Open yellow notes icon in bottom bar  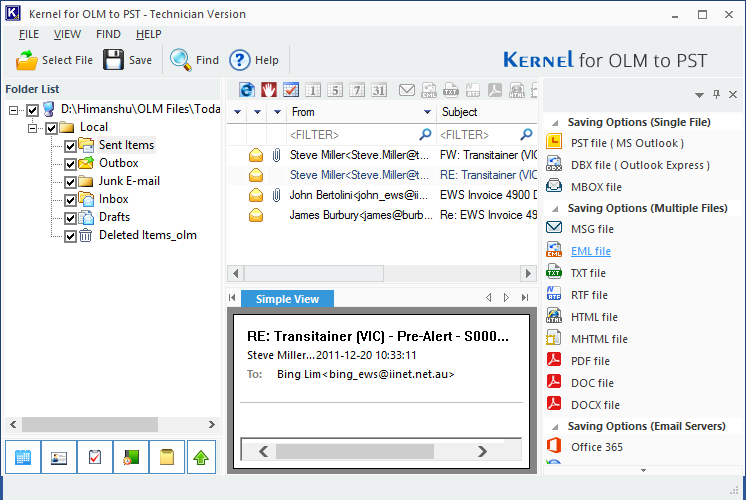point(167,457)
